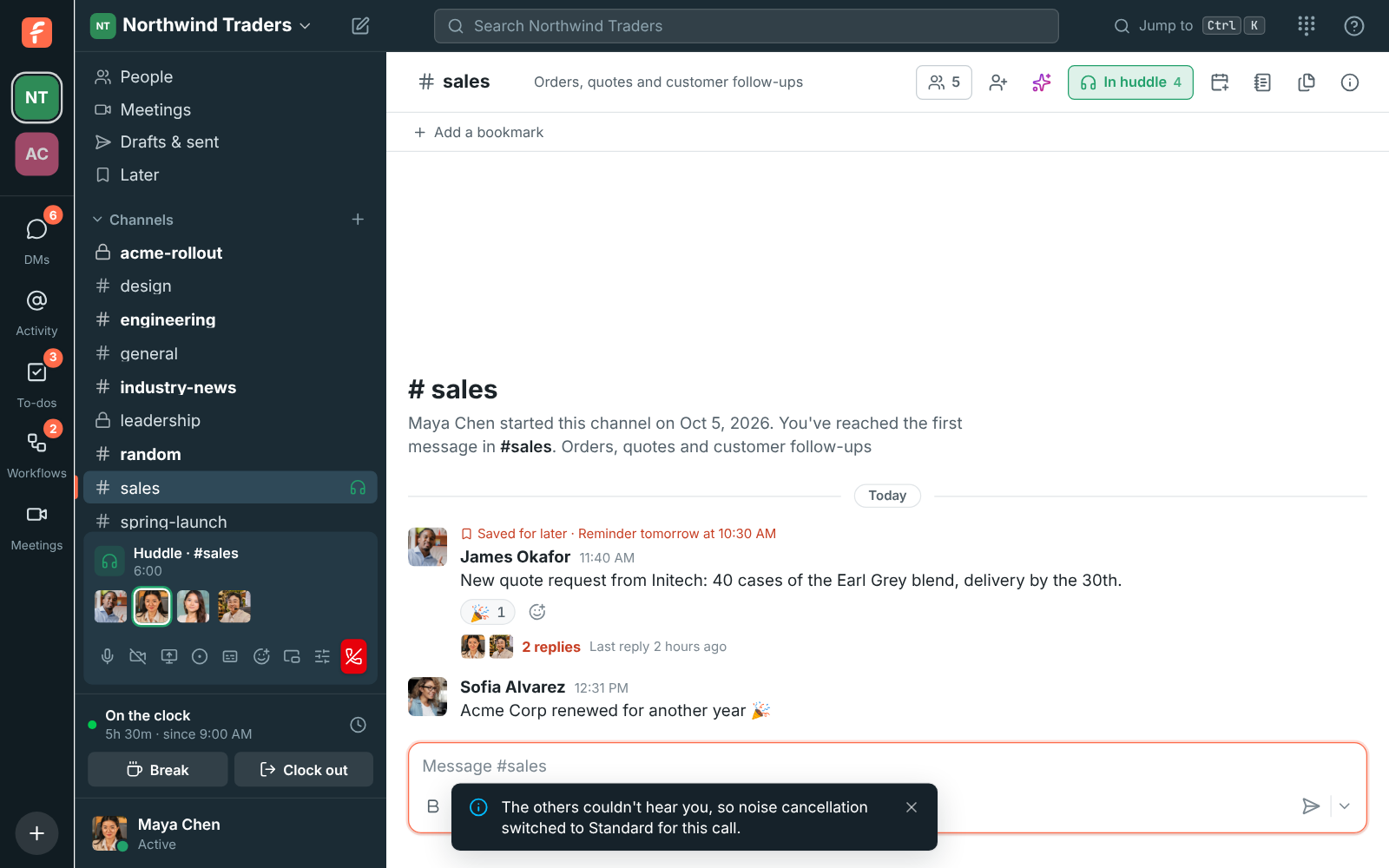Switch to the AC workspace
This screenshot has height=868, width=1389.
pos(36,154)
